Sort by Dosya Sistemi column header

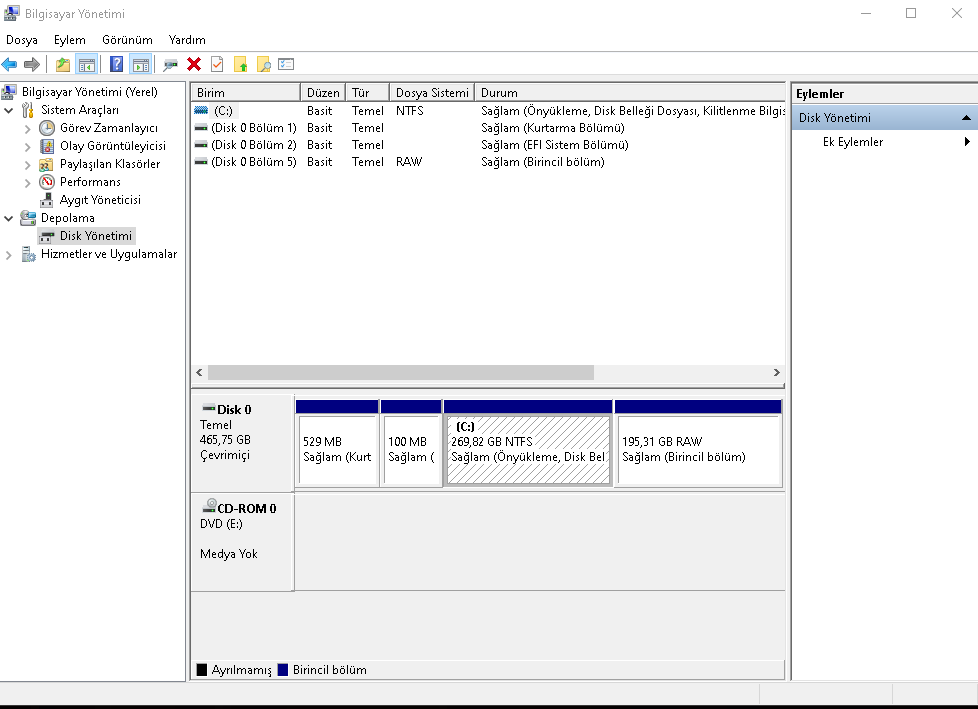431,92
